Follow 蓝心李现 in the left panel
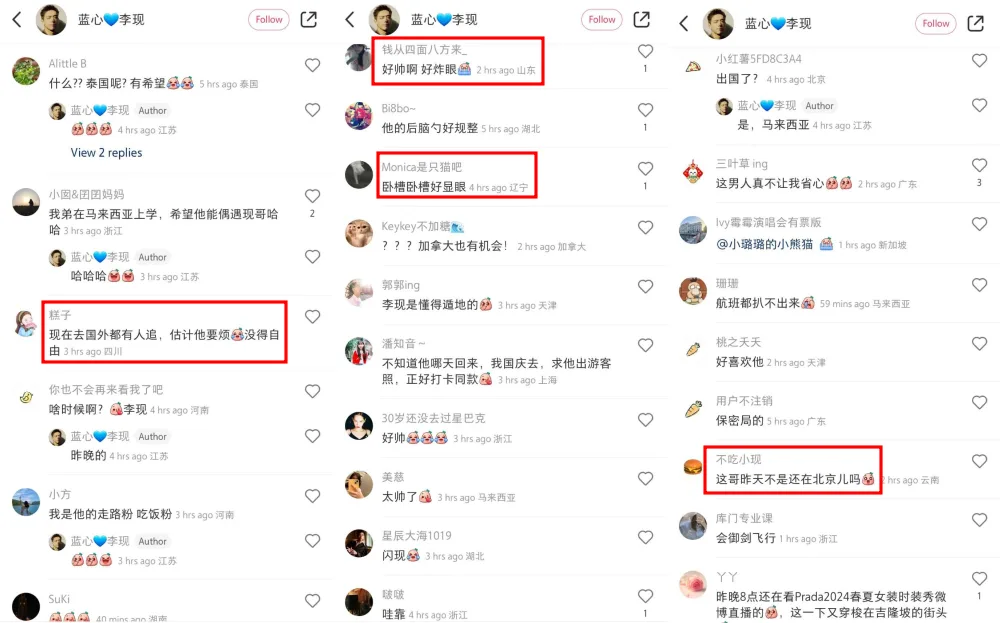The height and width of the screenshot is (623, 1000). pyautogui.click(x=269, y=20)
